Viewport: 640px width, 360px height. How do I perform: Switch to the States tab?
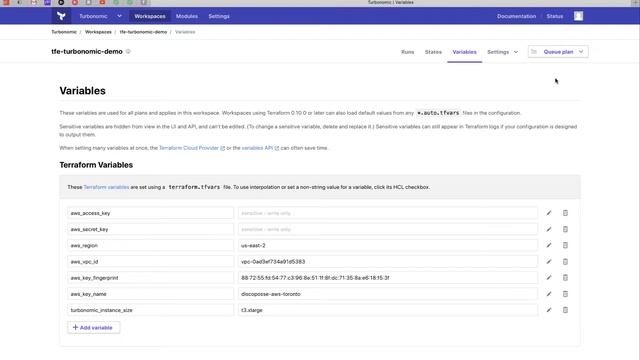[x=433, y=52]
